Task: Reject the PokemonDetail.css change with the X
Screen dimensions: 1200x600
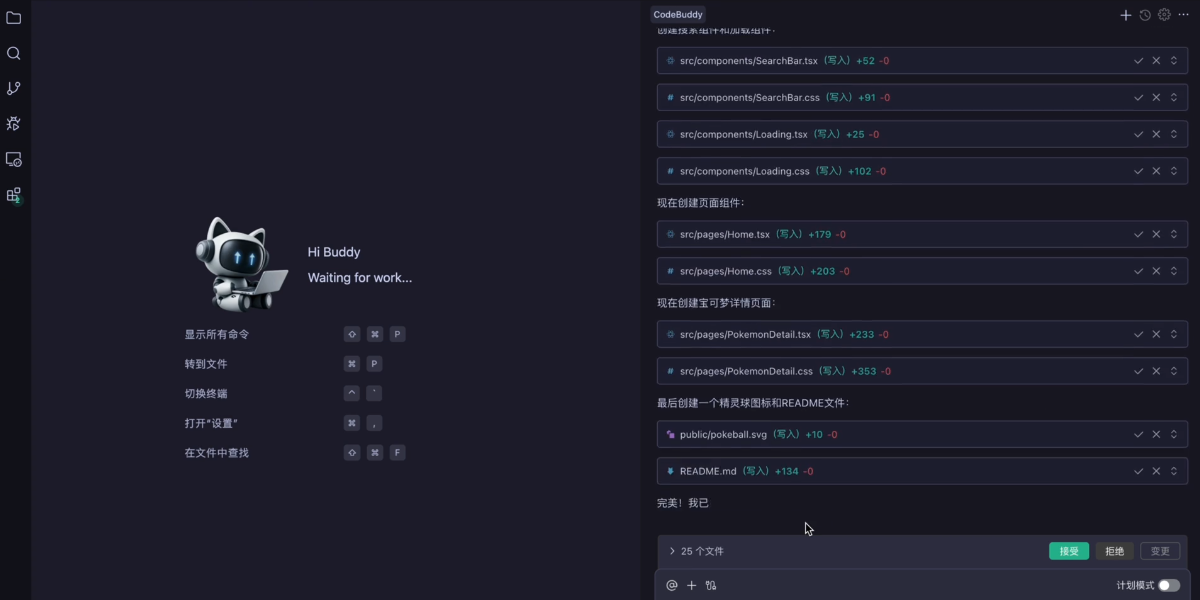Action: (1156, 370)
